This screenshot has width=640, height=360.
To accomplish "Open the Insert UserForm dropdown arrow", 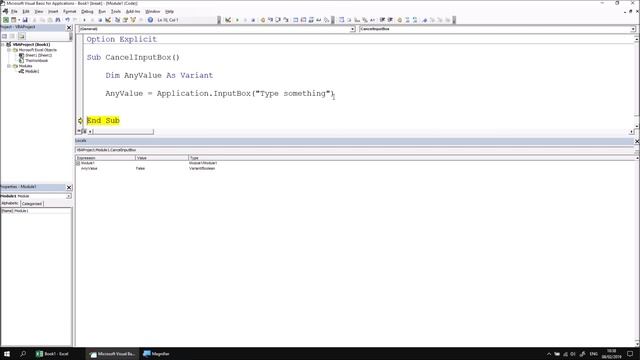I will [19, 20].
